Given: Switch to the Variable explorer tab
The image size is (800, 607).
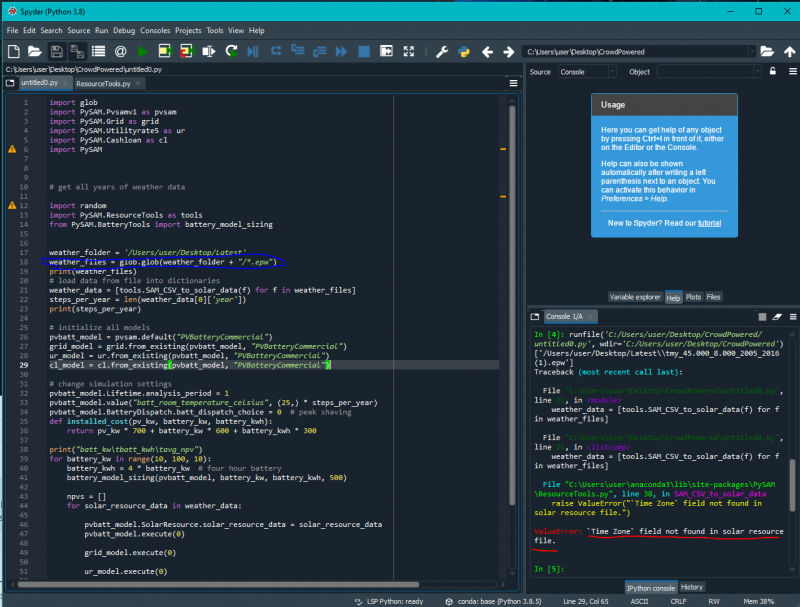Looking at the screenshot, I should [x=635, y=297].
